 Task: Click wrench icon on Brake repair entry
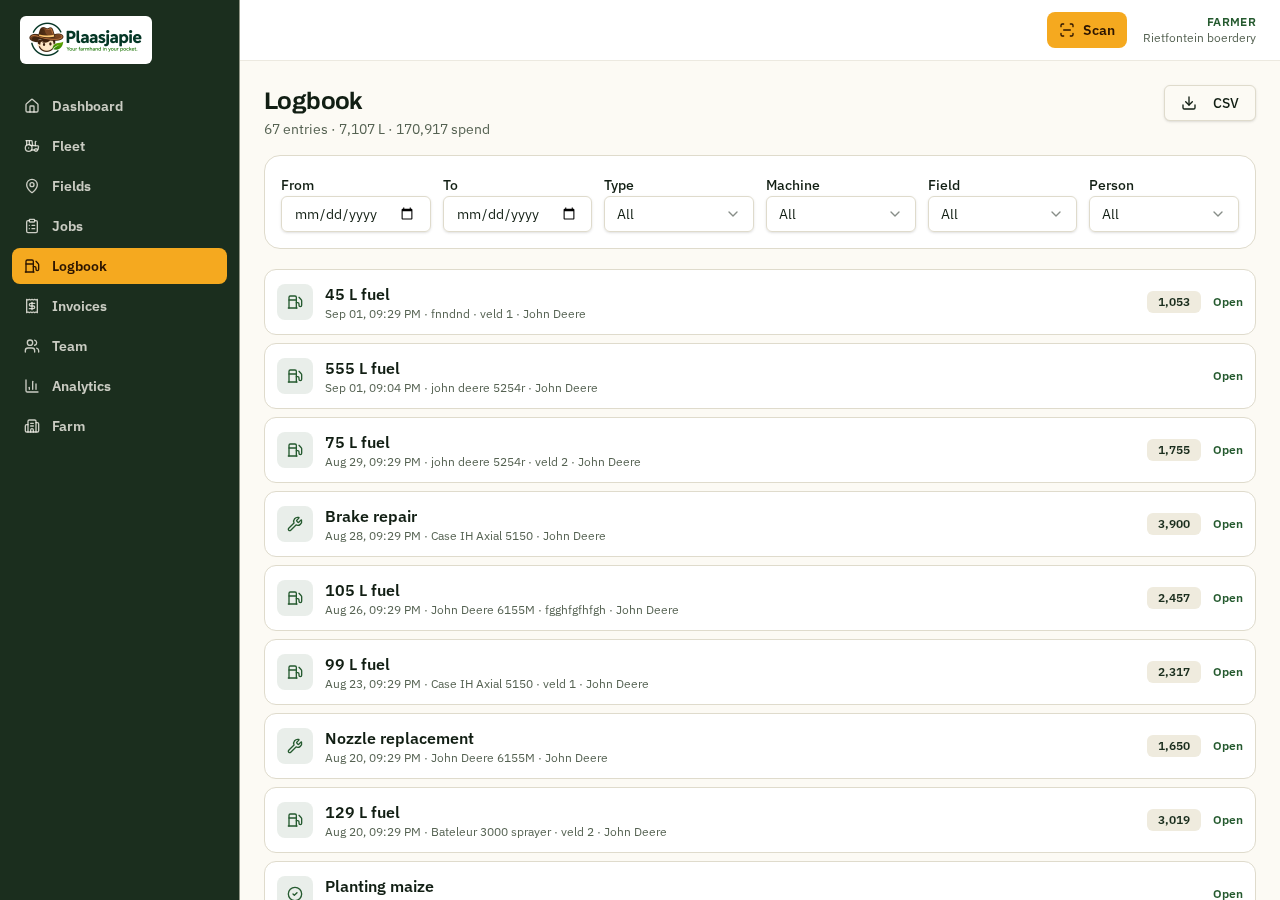[x=295, y=524]
